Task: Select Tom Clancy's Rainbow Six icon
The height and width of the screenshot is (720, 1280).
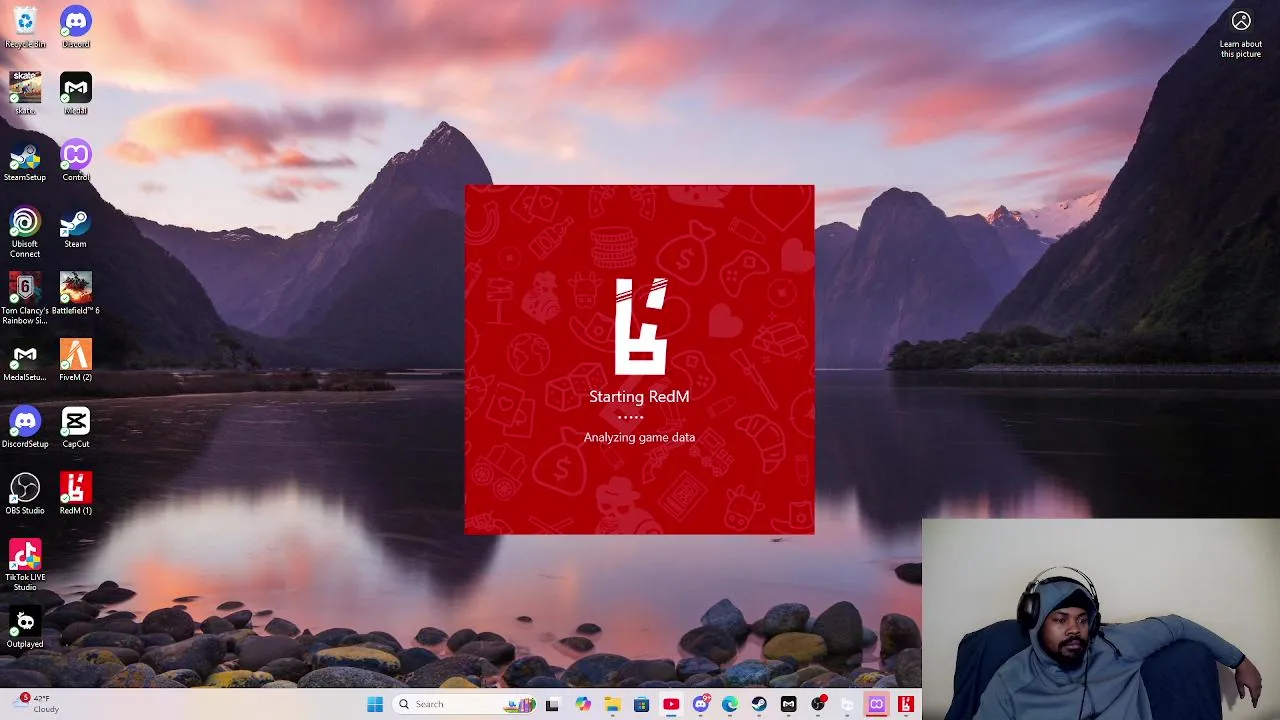Action: click(x=25, y=299)
